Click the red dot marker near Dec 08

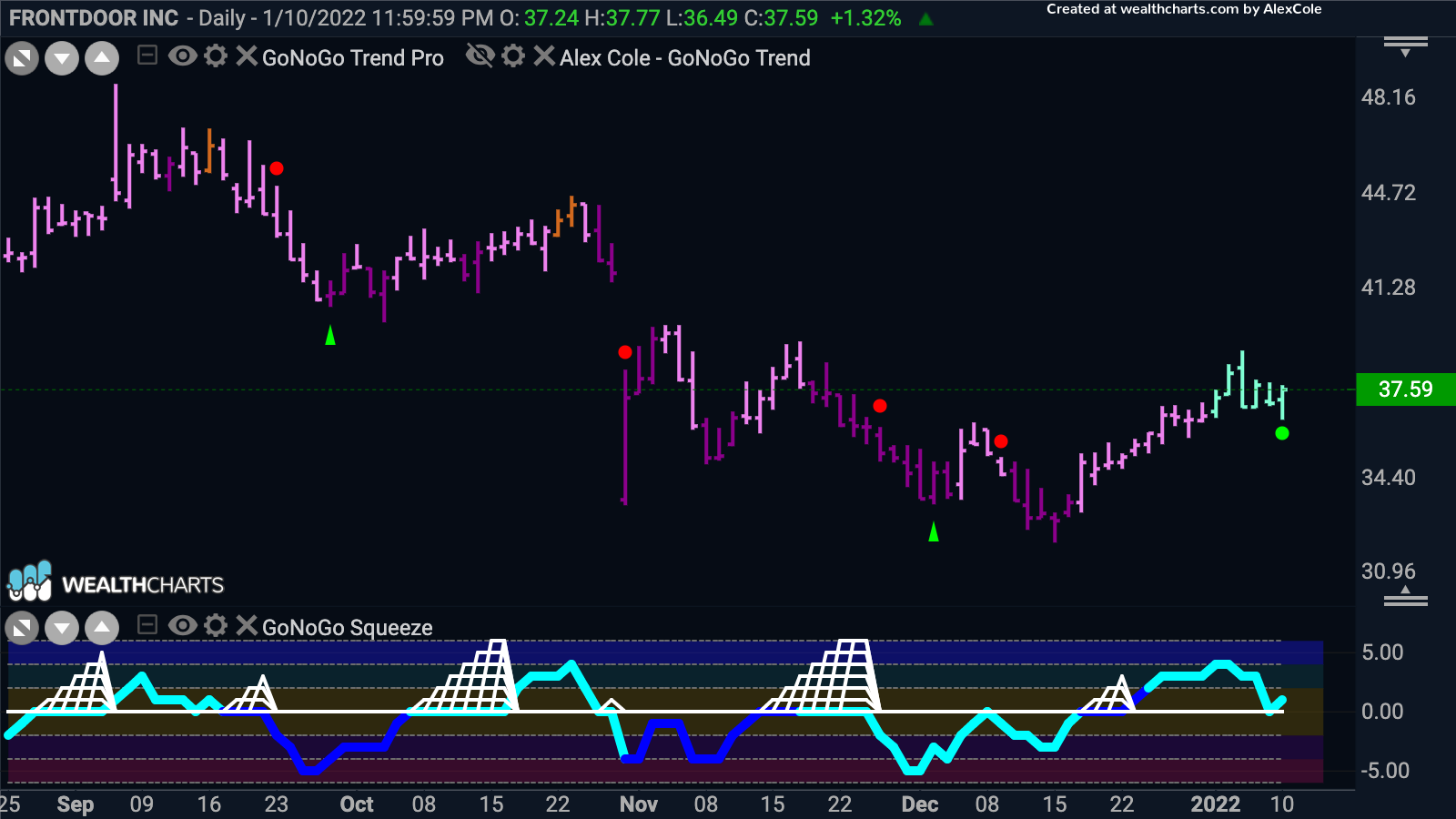(1001, 441)
